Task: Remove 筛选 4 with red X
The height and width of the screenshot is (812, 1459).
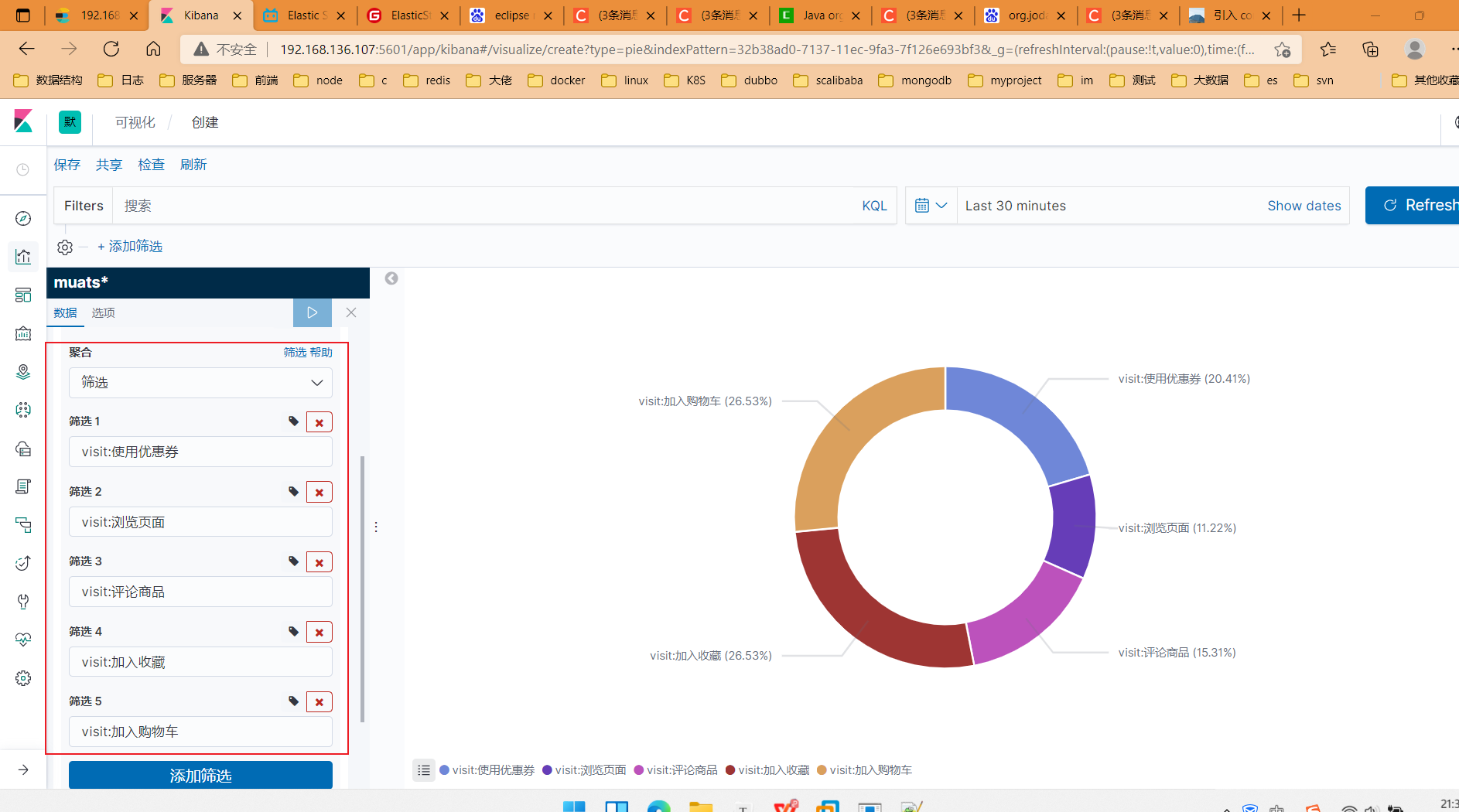Action: click(319, 633)
